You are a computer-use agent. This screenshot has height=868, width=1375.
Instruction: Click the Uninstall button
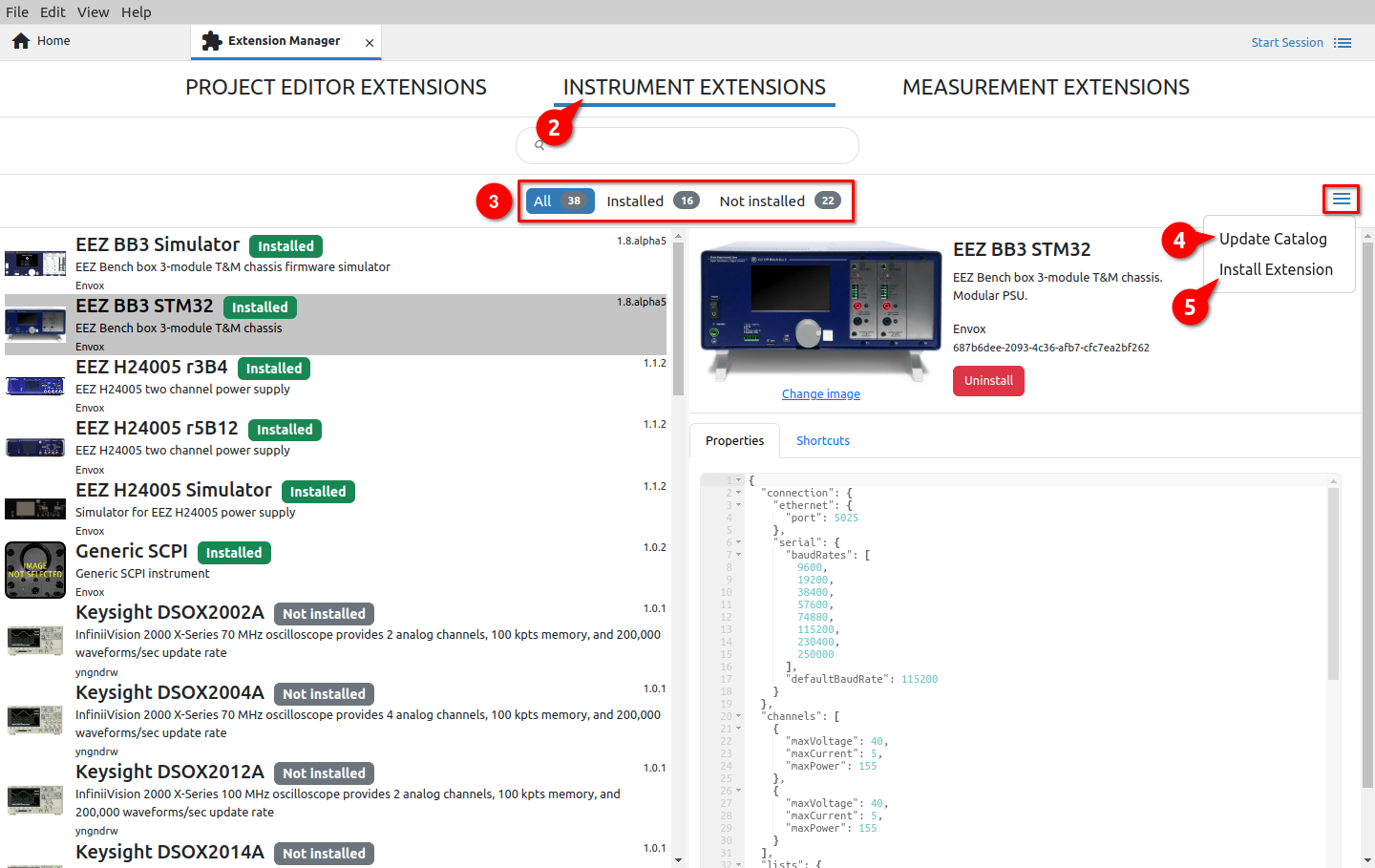(988, 380)
